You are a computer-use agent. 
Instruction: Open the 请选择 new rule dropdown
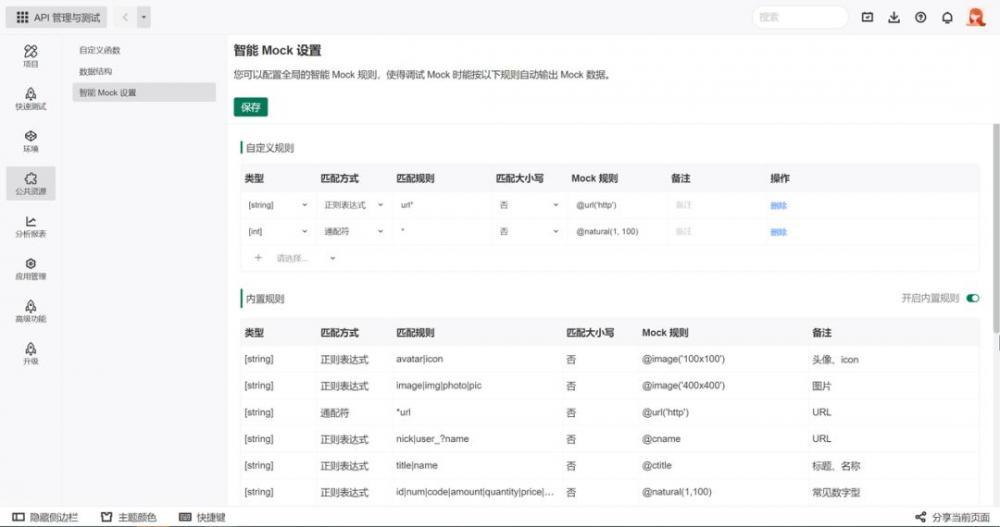pyautogui.click(x=305, y=258)
